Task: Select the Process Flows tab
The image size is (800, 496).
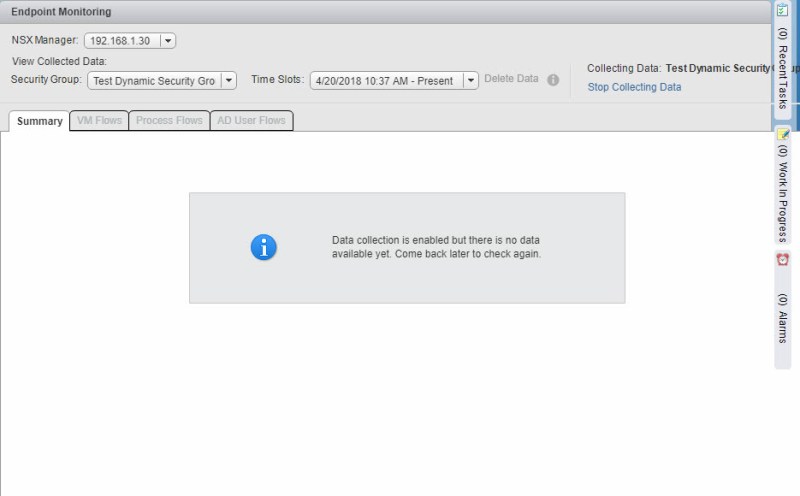Action: tap(169, 121)
